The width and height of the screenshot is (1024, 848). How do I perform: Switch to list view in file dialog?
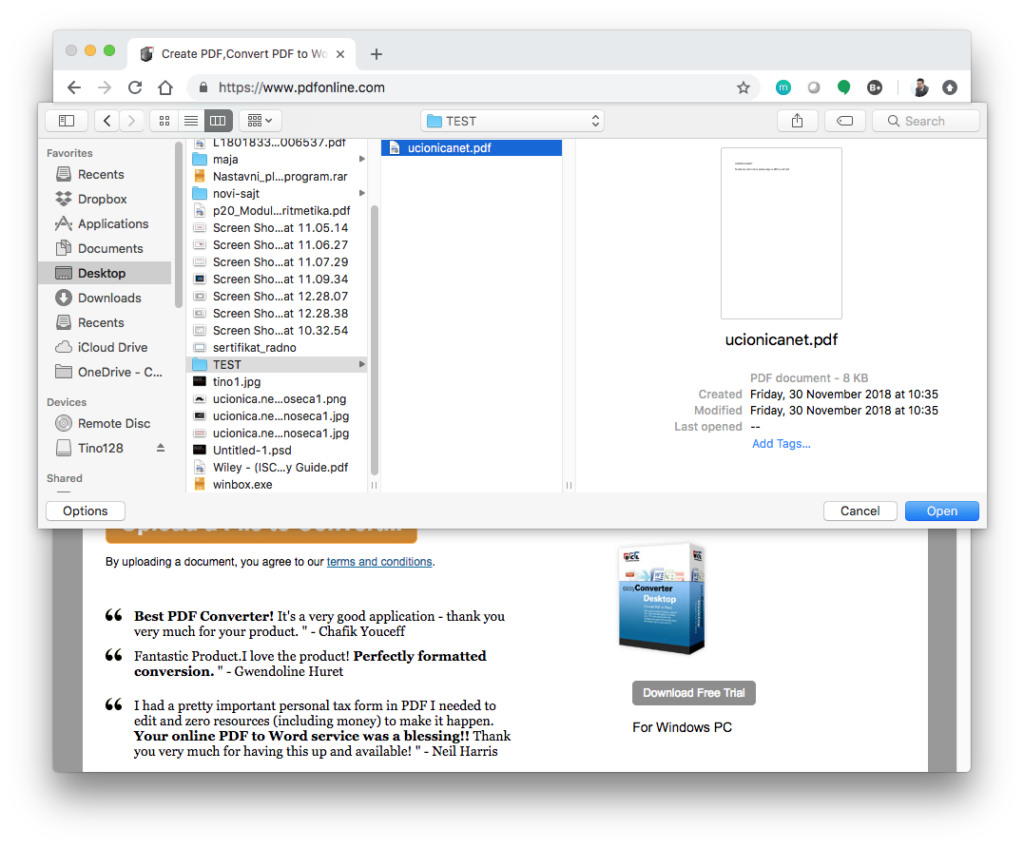click(191, 121)
